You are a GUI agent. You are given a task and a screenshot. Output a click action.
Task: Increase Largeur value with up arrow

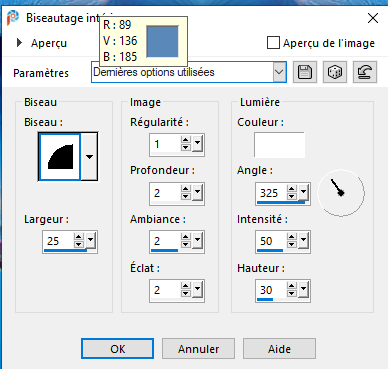78,237
